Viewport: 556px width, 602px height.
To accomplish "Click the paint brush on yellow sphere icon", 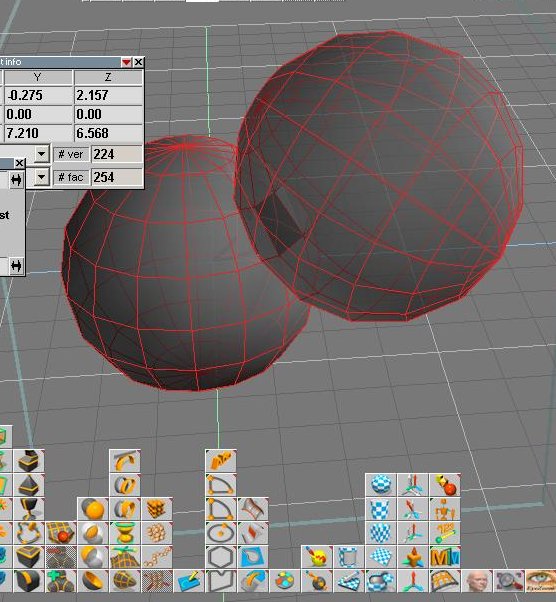I will 317,557.
